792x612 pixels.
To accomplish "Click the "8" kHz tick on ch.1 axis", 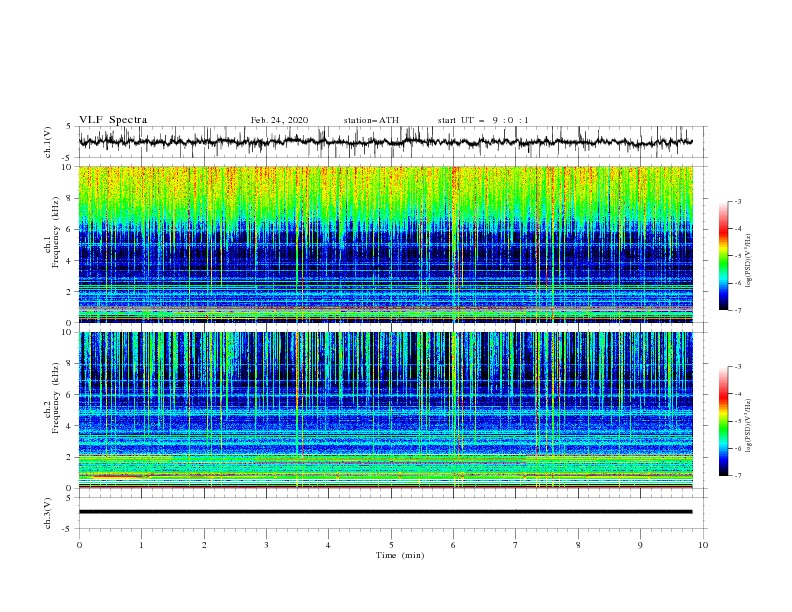I will tap(70, 198).
